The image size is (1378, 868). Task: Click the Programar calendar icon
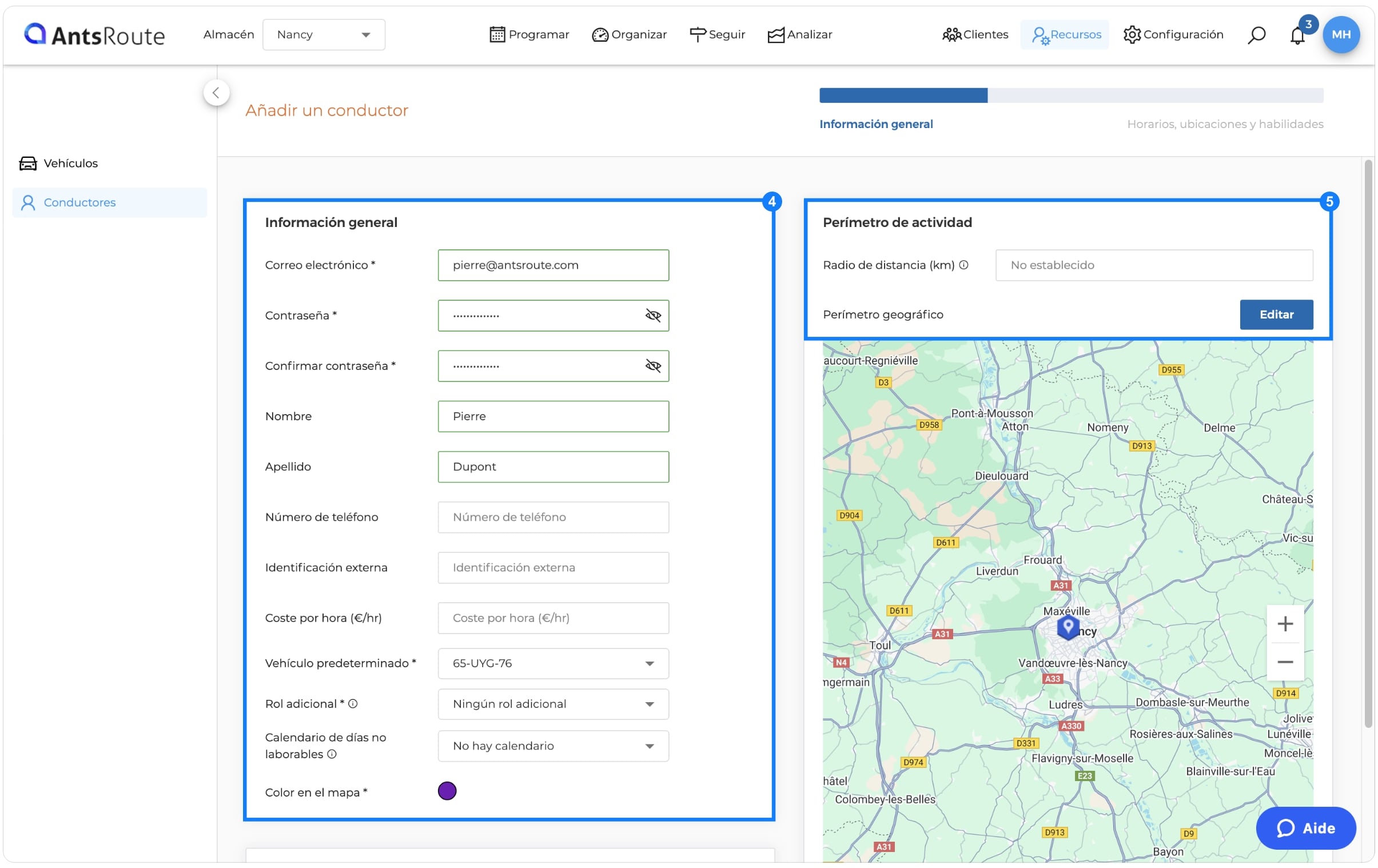tap(497, 35)
